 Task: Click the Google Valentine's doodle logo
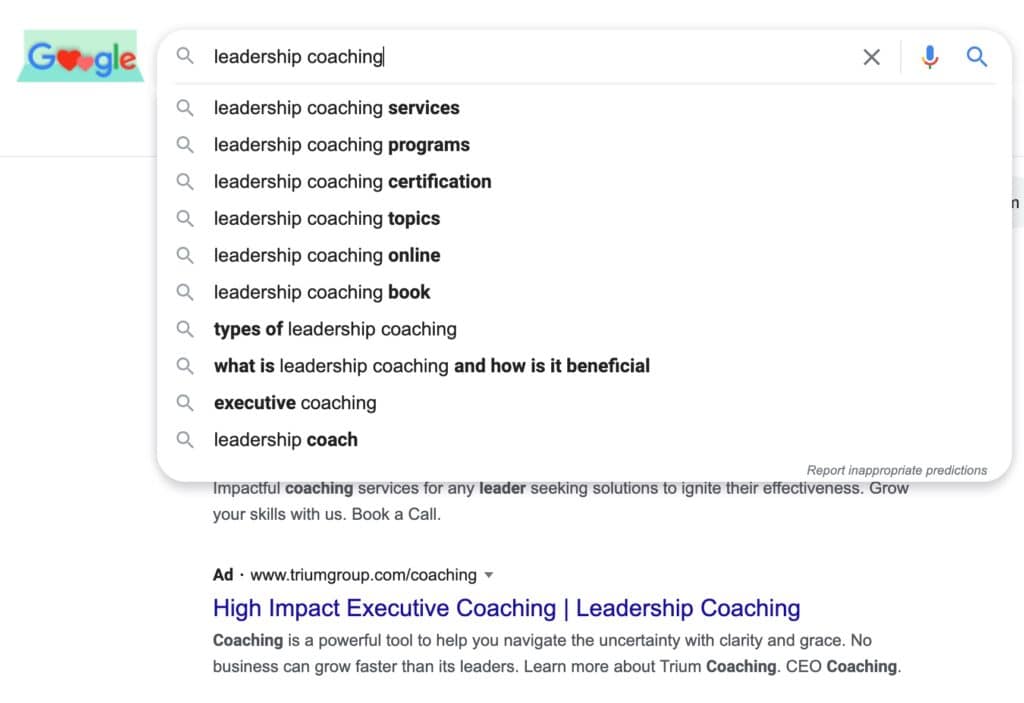point(81,59)
